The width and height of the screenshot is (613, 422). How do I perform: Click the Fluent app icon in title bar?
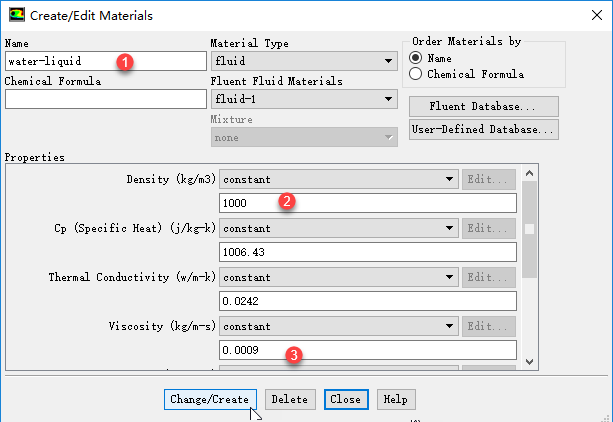pyautogui.click(x=15, y=16)
